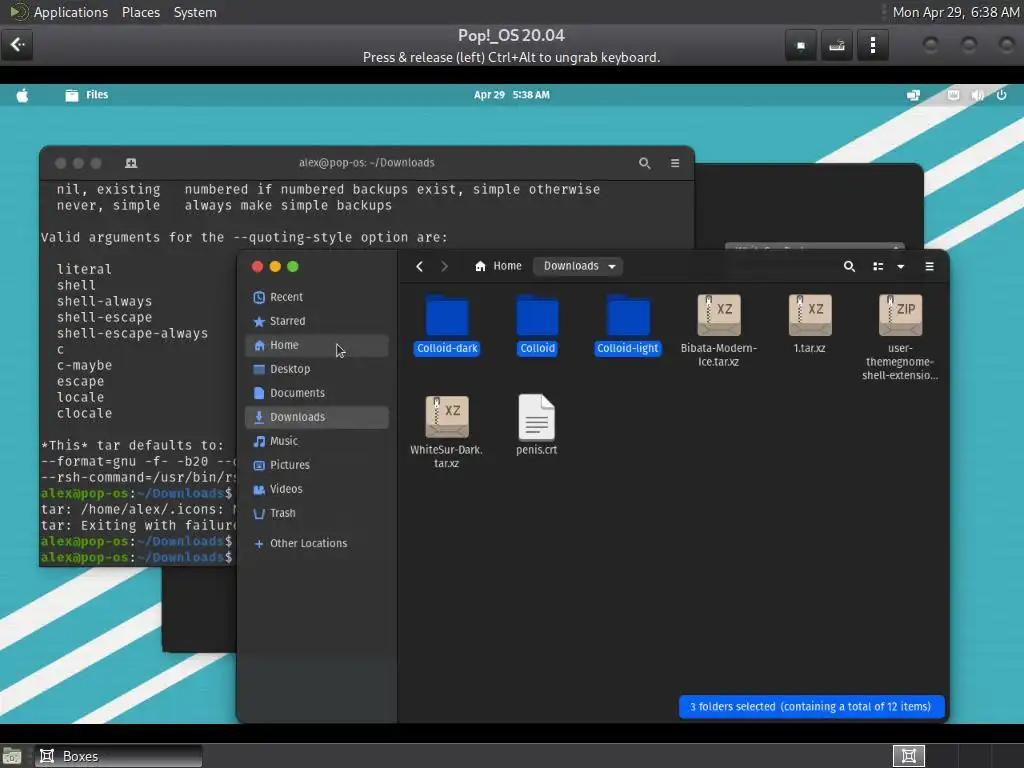Open the network status indicator

pyautogui.click(x=914, y=95)
